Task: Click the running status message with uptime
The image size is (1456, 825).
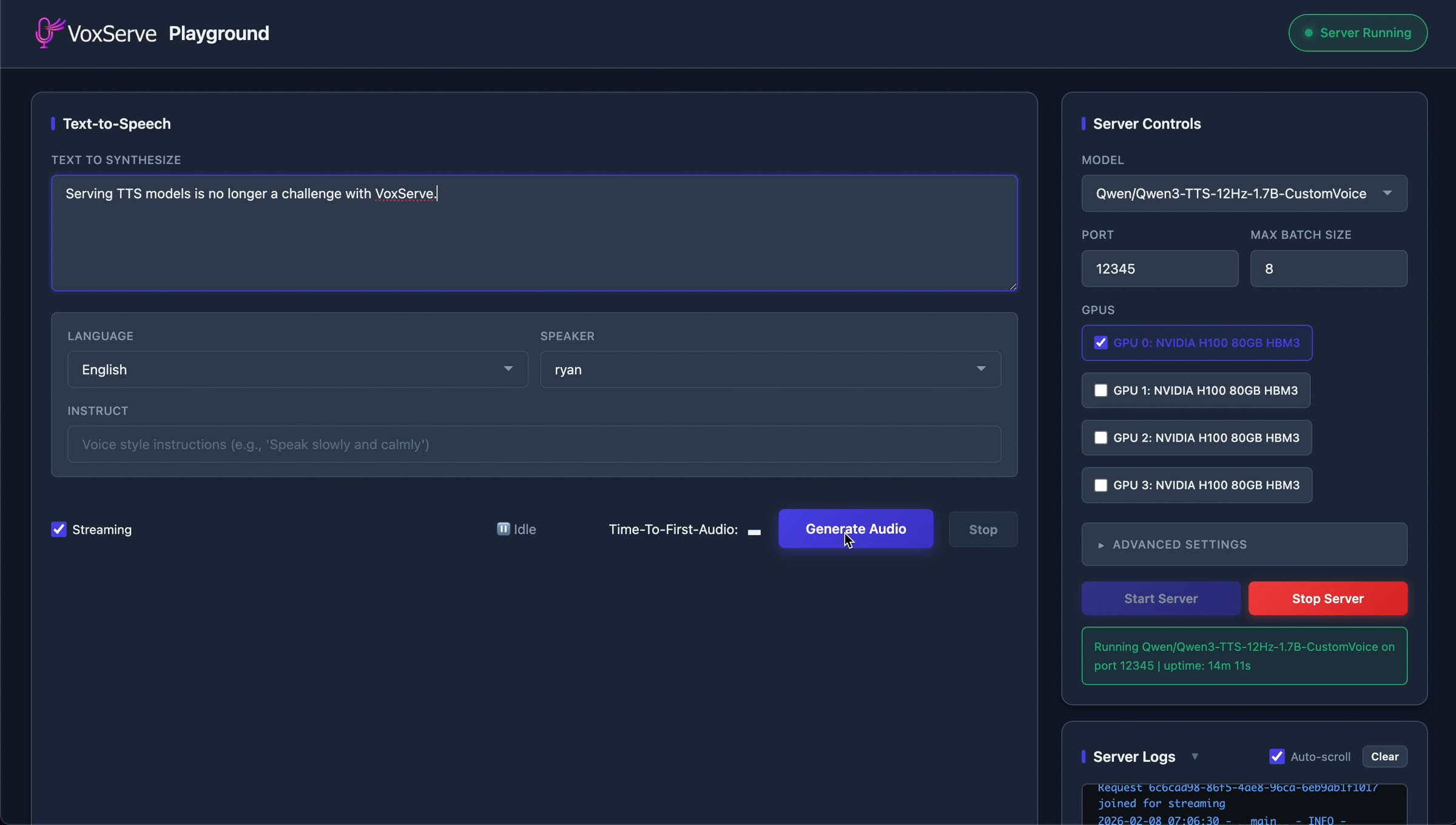Action: pos(1244,656)
